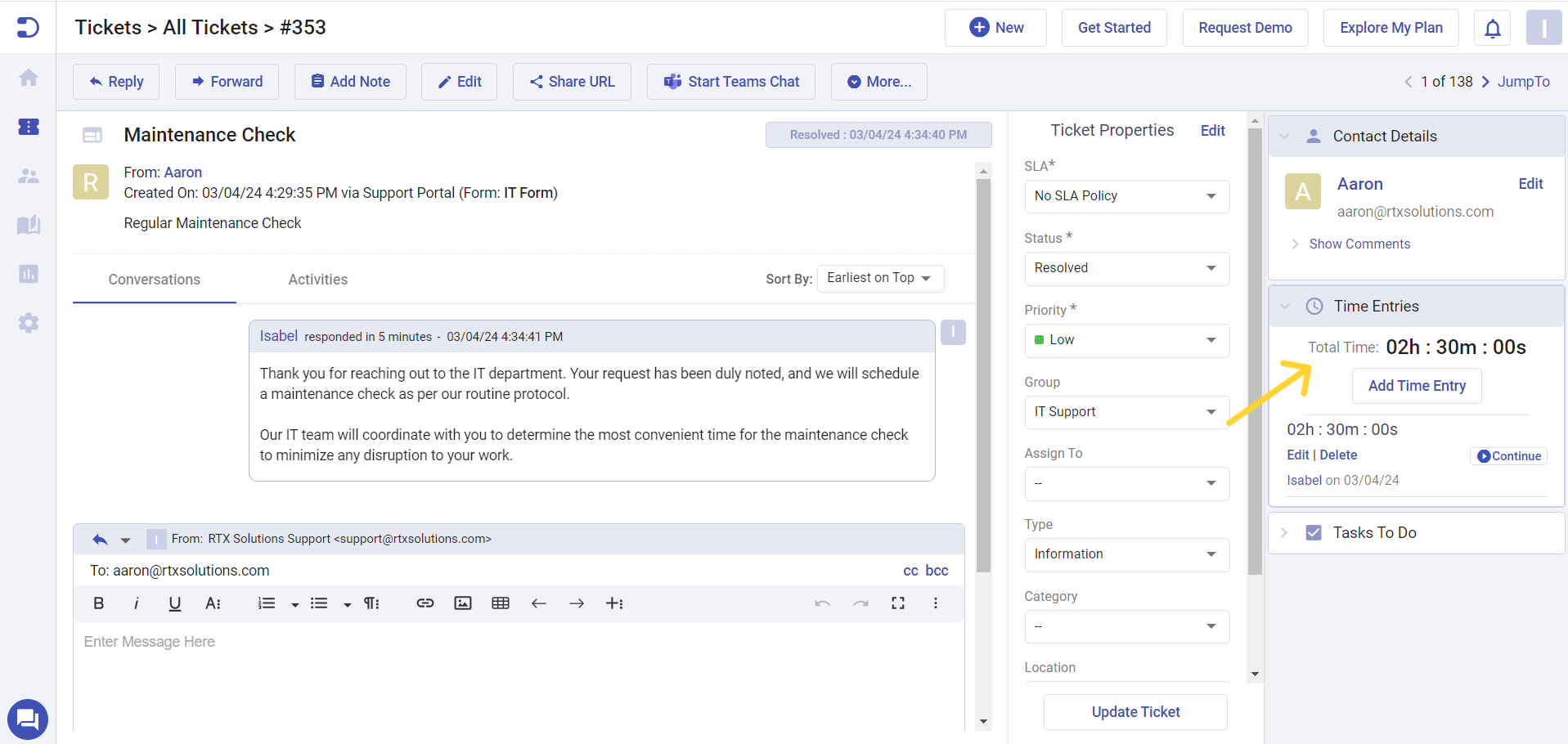This screenshot has width=1568, height=744.
Task: Click the Update Ticket button
Action: (1134, 711)
